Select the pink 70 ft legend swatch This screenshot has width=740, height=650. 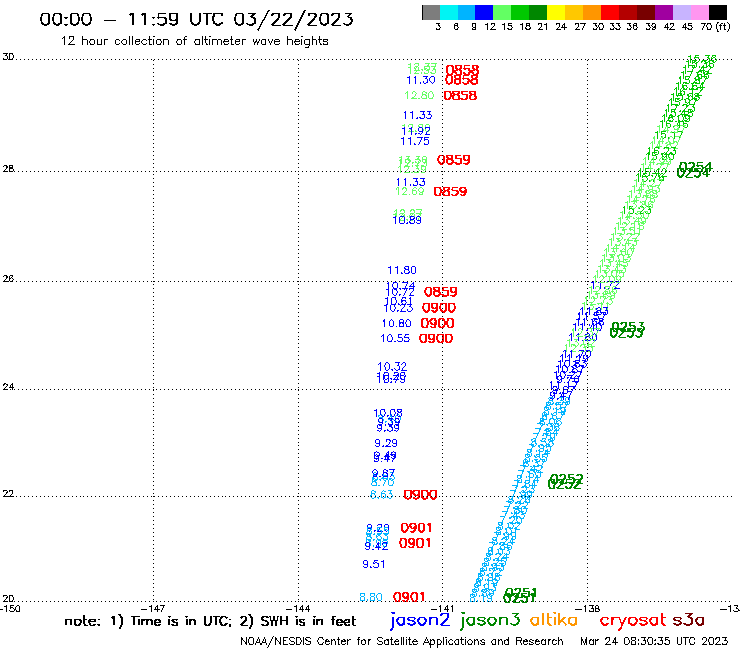[700, 12]
